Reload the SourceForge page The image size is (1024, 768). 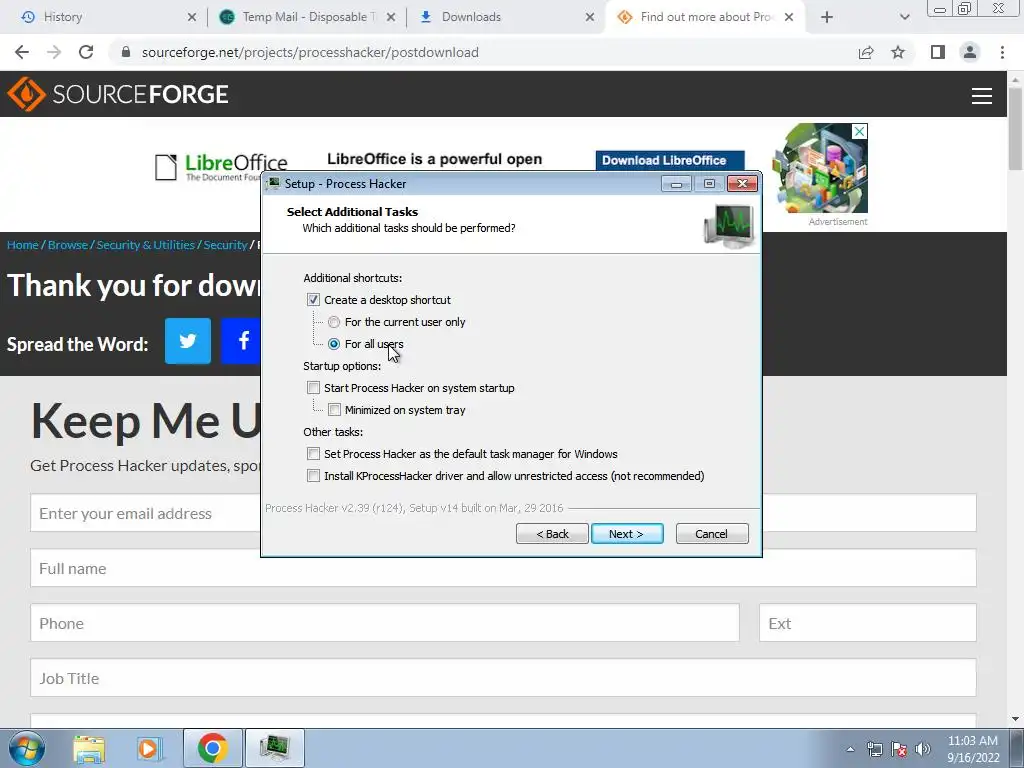coord(86,52)
